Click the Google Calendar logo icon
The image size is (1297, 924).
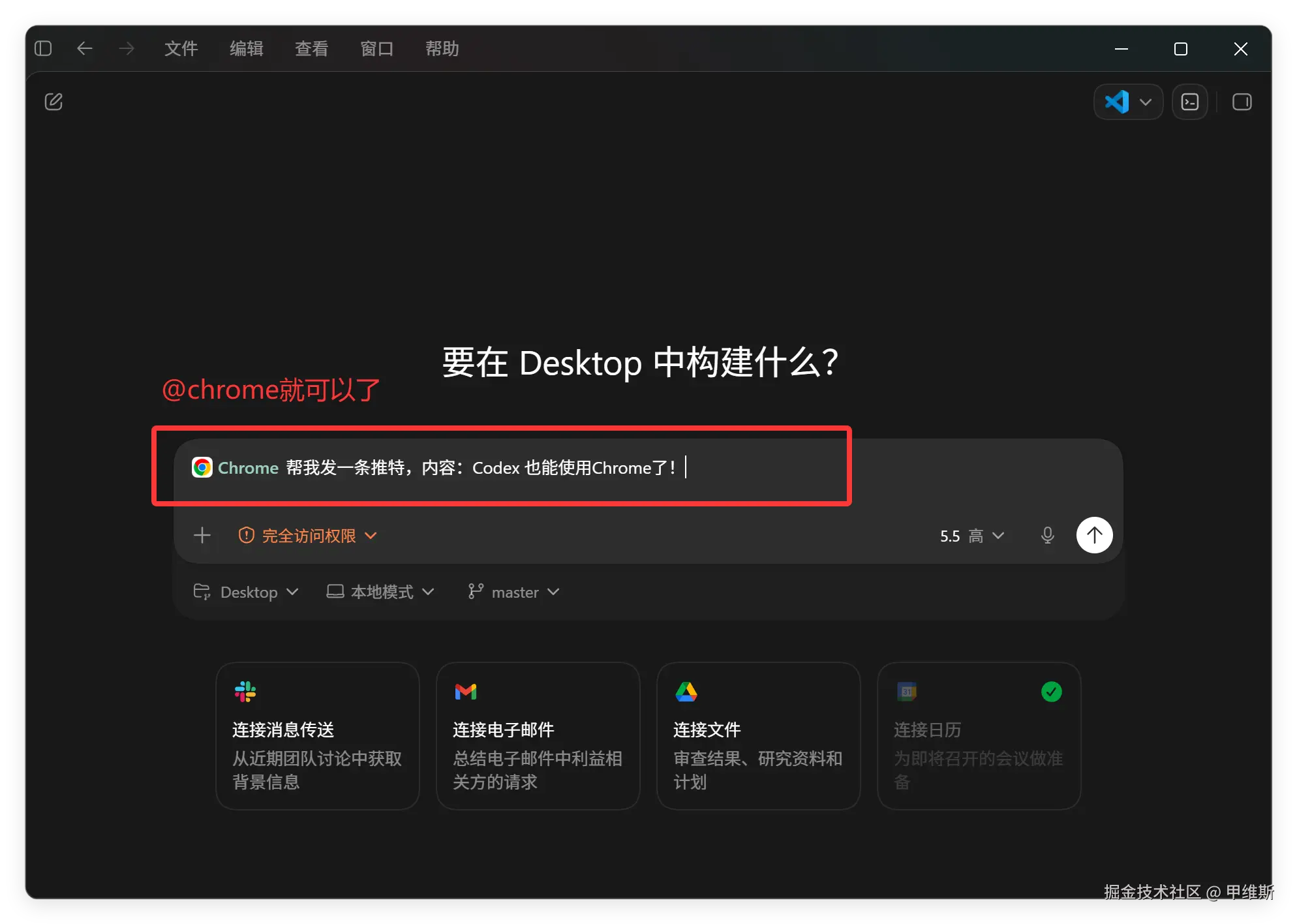pyautogui.click(x=907, y=692)
